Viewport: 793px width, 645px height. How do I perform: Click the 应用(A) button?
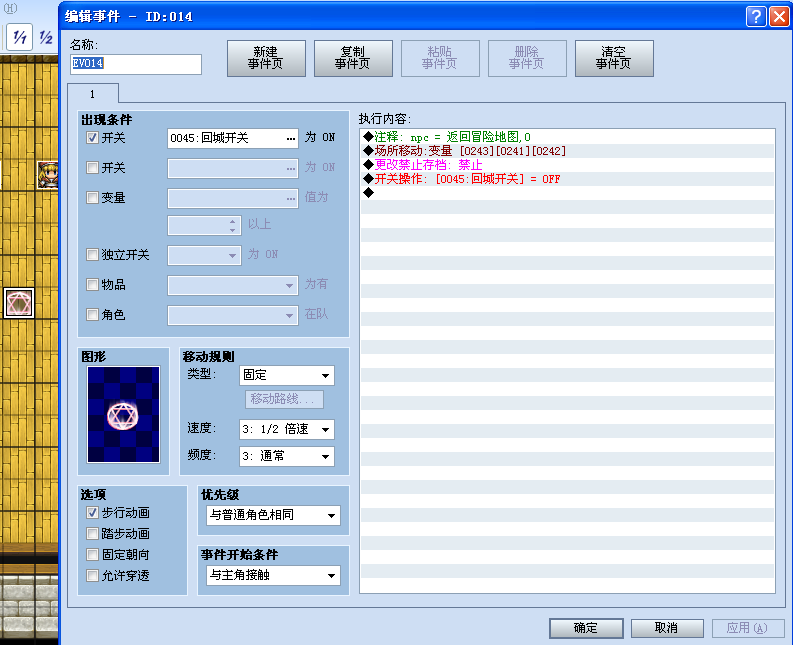pyautogui.click(x=748, y=628)
